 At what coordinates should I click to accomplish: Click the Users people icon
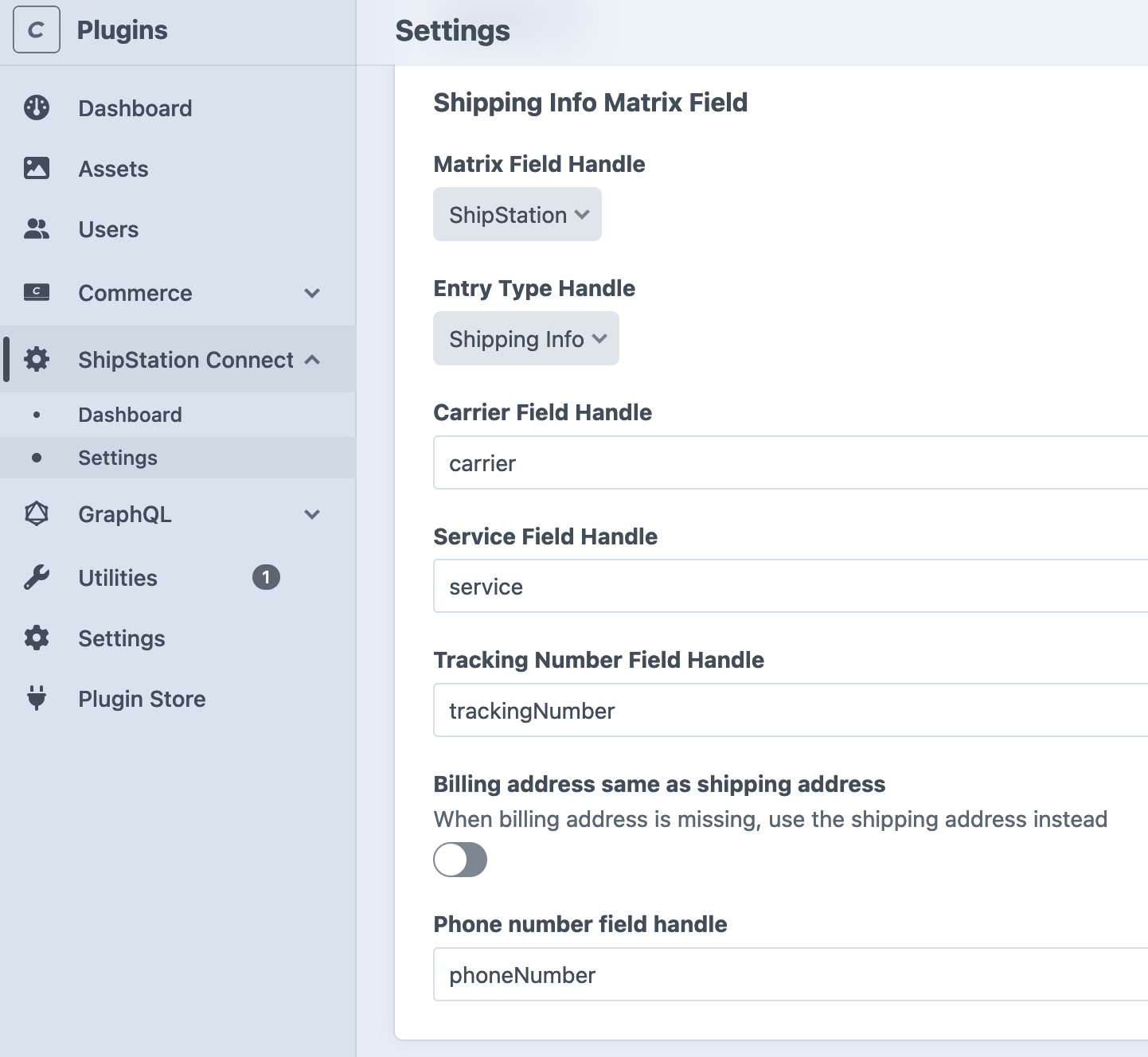click(37, 229)
